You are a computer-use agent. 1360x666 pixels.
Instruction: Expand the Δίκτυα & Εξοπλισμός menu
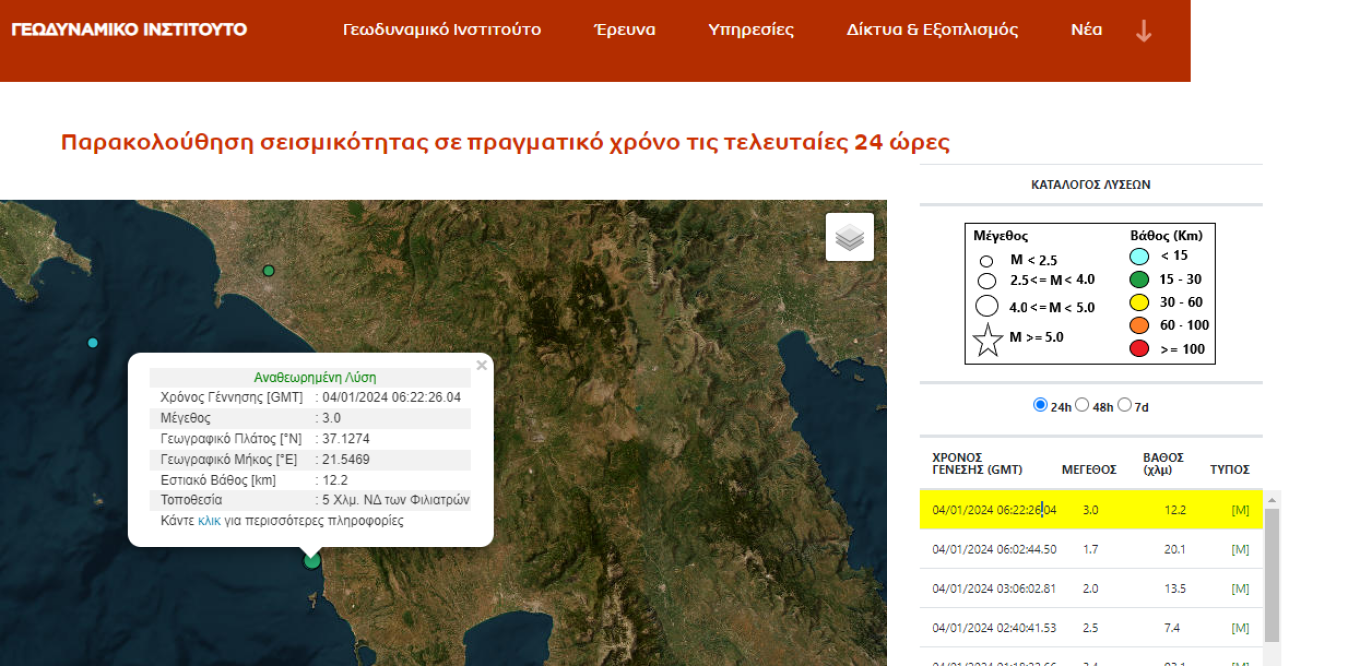(x=932, y=30)
